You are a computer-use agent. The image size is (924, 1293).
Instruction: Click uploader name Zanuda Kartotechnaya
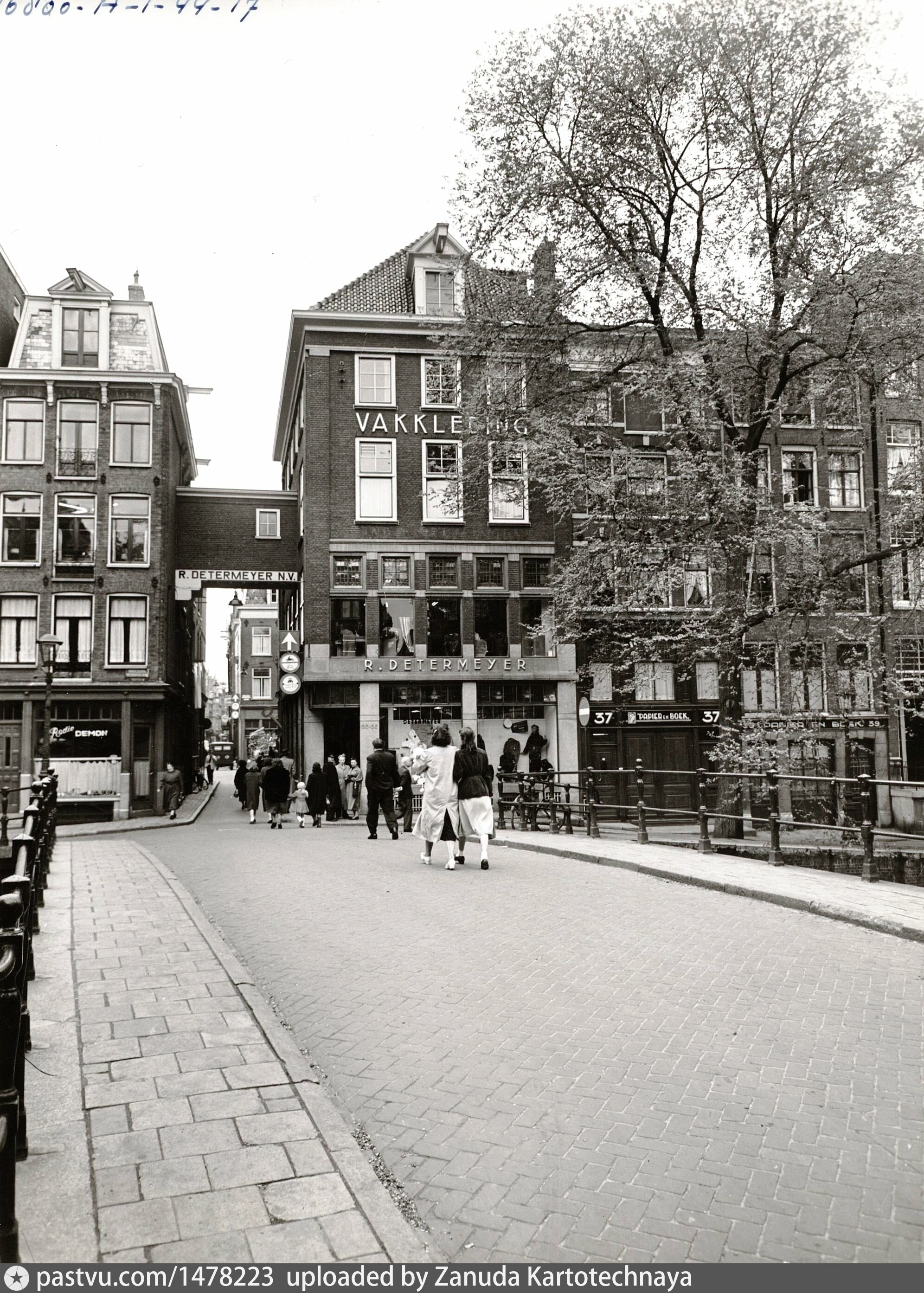[562, 1278]
